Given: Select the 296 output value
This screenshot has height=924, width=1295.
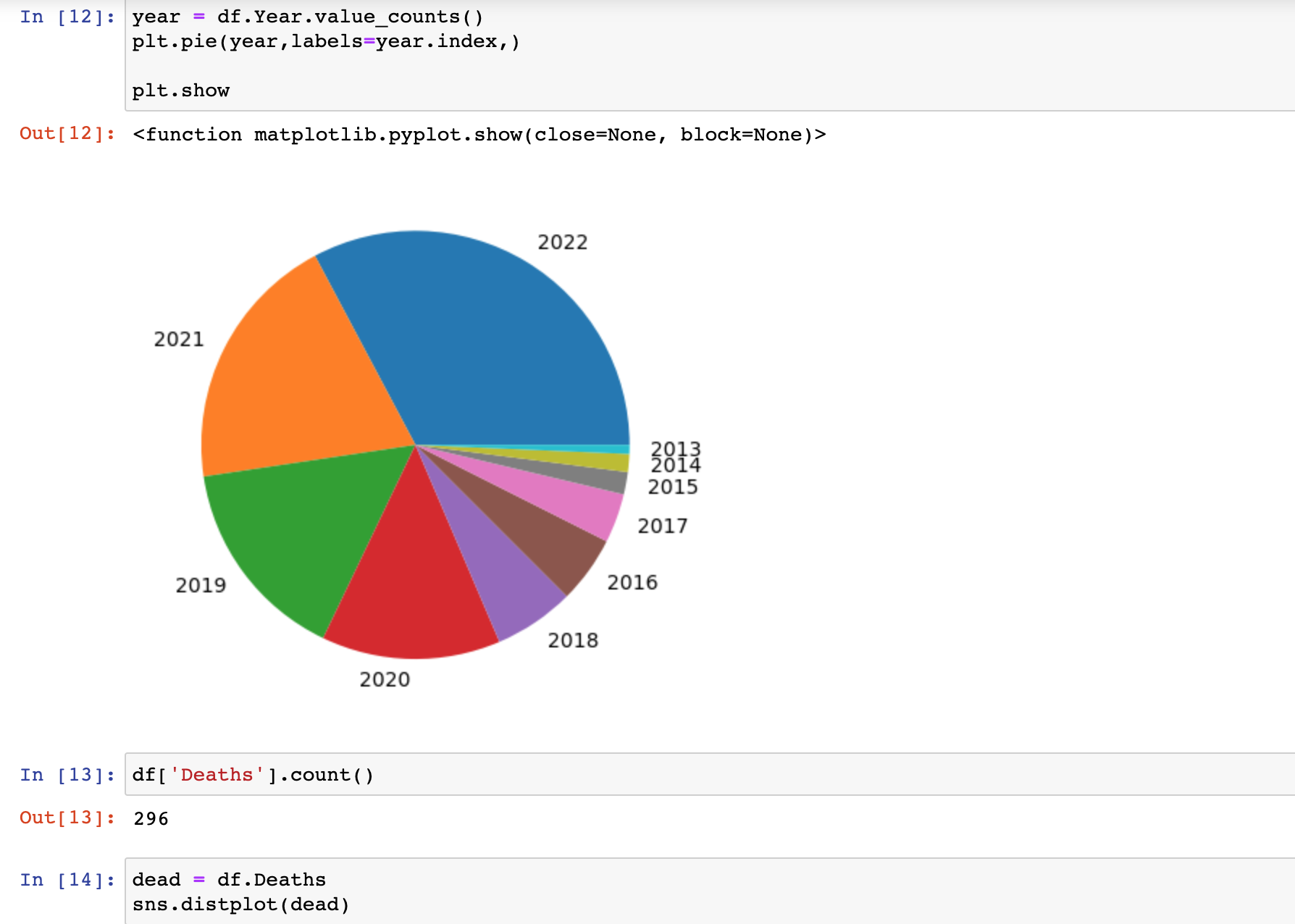Looking at the screenshot, I should (151, 818).
